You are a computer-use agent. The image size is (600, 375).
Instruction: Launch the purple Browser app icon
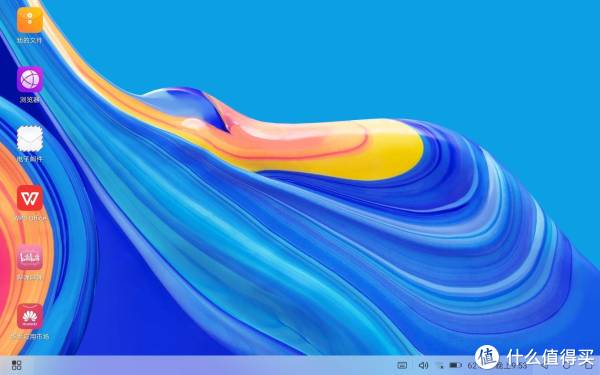tap(30, 80)
